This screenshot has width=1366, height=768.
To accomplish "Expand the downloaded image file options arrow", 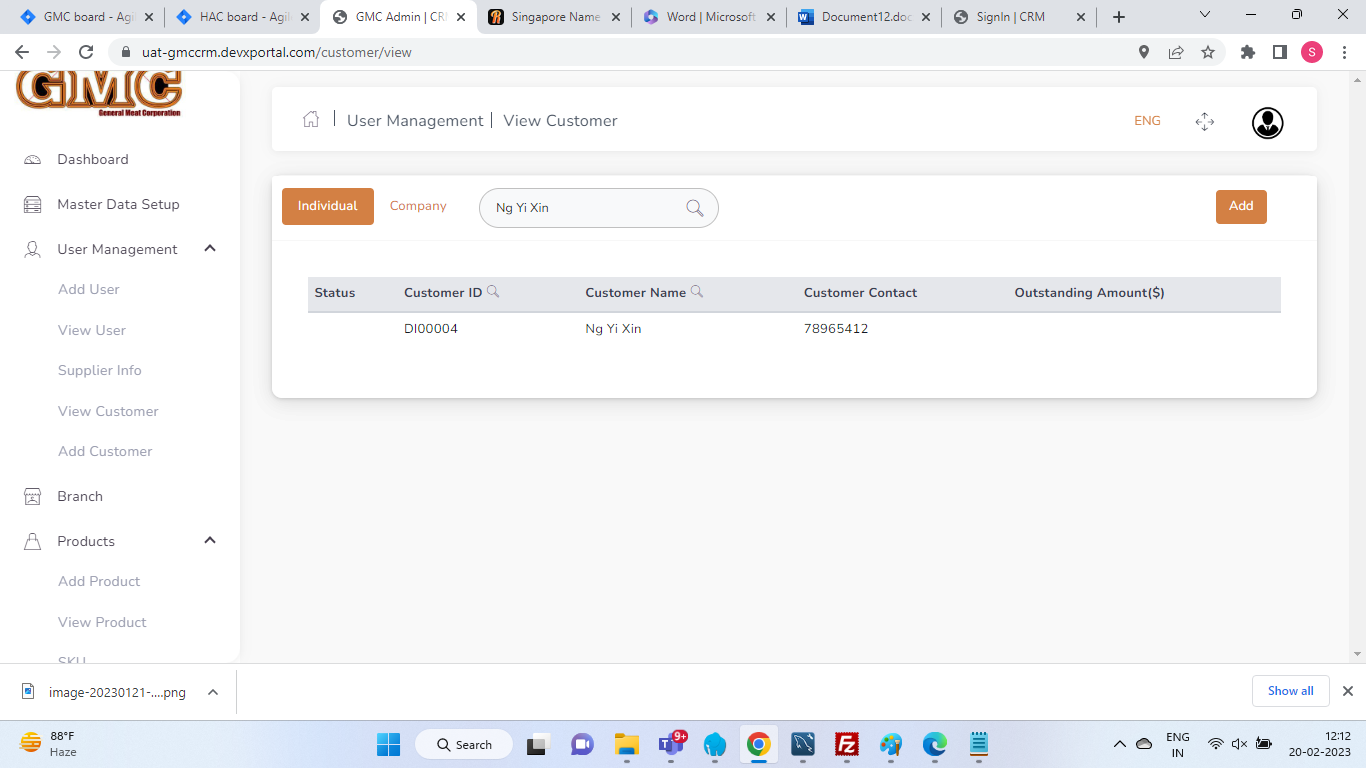I will coord(212,692).
